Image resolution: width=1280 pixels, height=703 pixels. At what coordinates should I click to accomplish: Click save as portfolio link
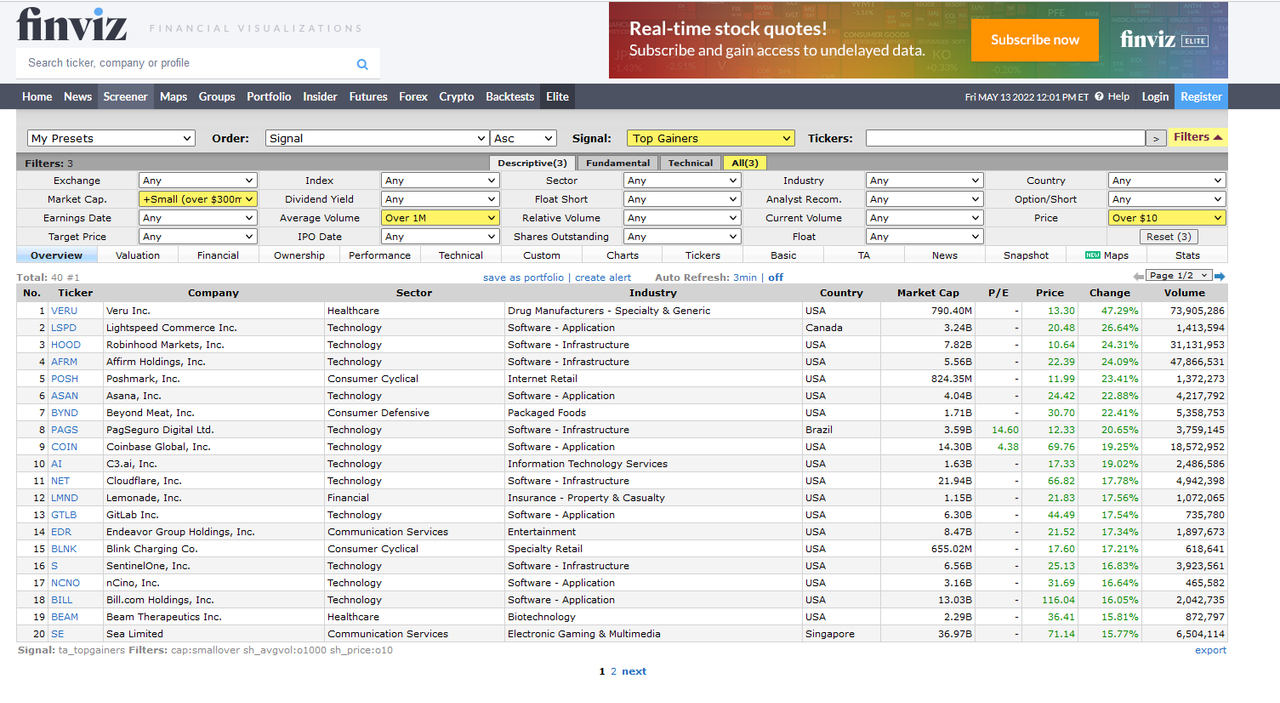click(x=523, y=278)
